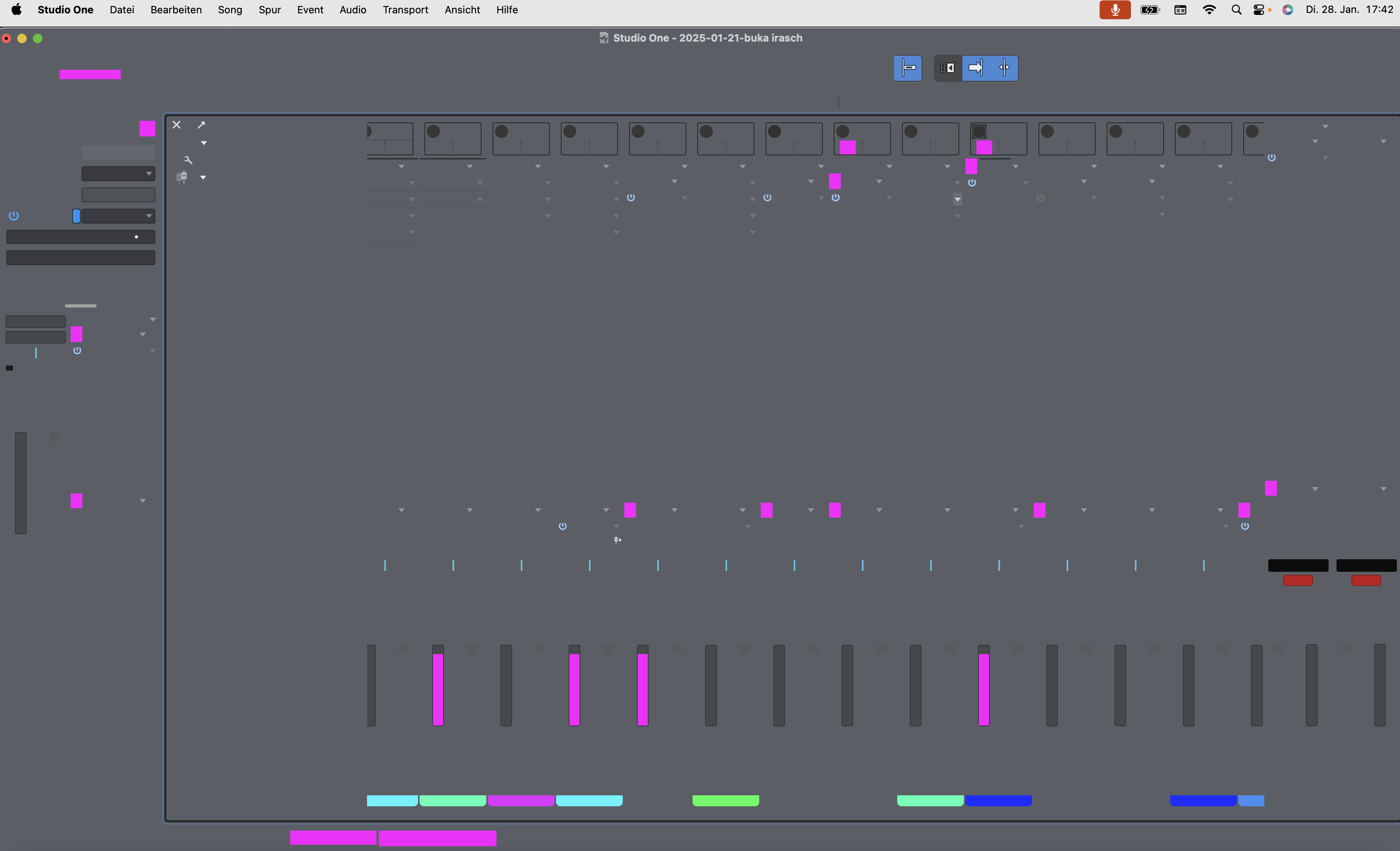
Task: Click the arrow-to-line cursor follows icon
Action: tap(976, 68)
